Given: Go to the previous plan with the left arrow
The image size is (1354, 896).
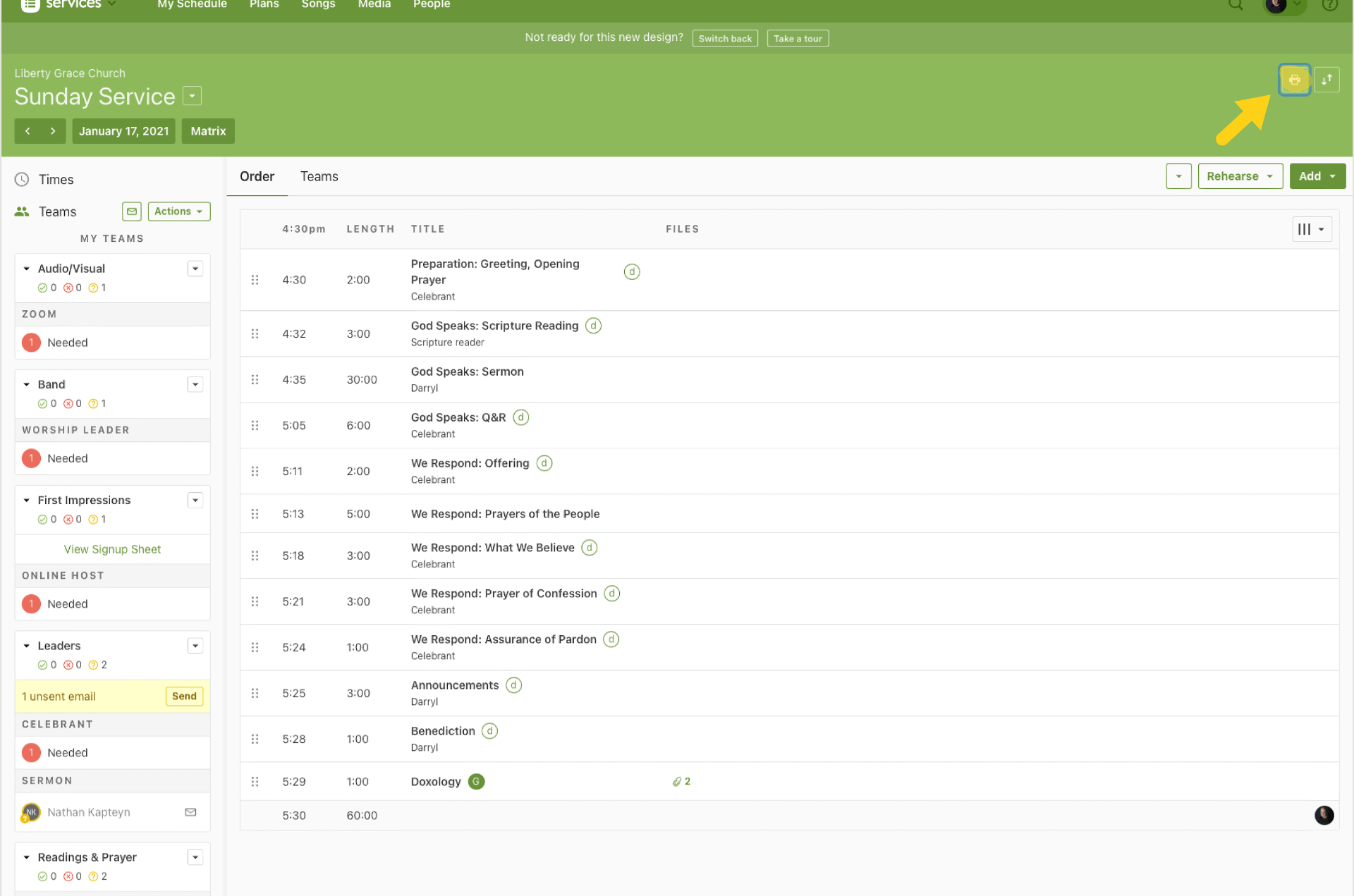Looking at the screenshot, I should coord(28,131).
